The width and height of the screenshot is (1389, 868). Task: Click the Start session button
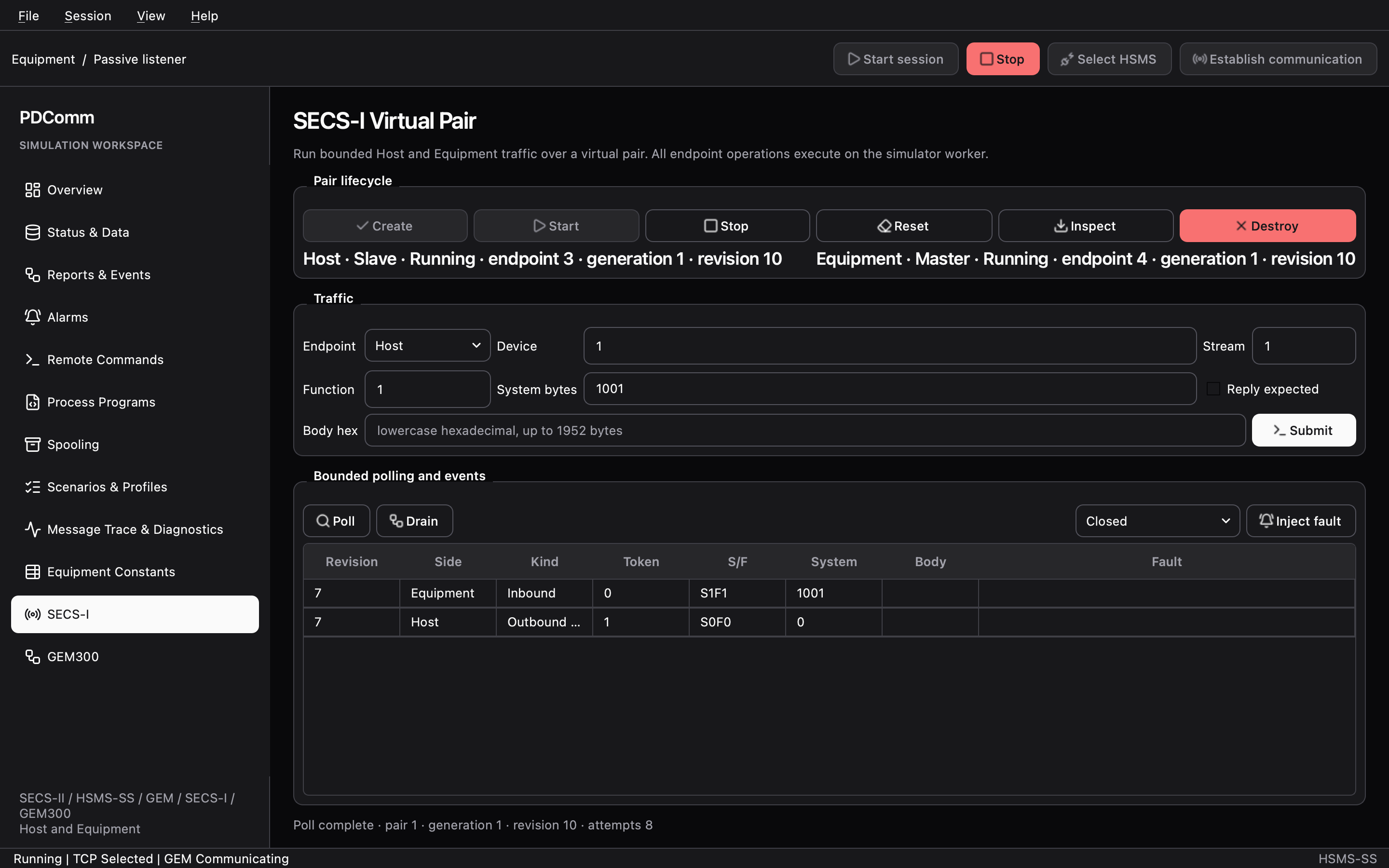tap(896, 58)
